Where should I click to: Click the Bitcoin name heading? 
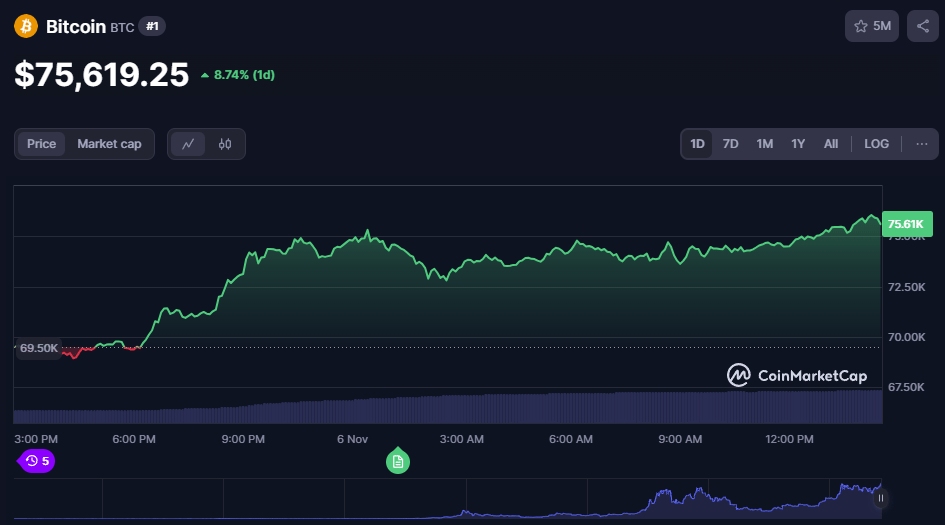click(76, 27)
